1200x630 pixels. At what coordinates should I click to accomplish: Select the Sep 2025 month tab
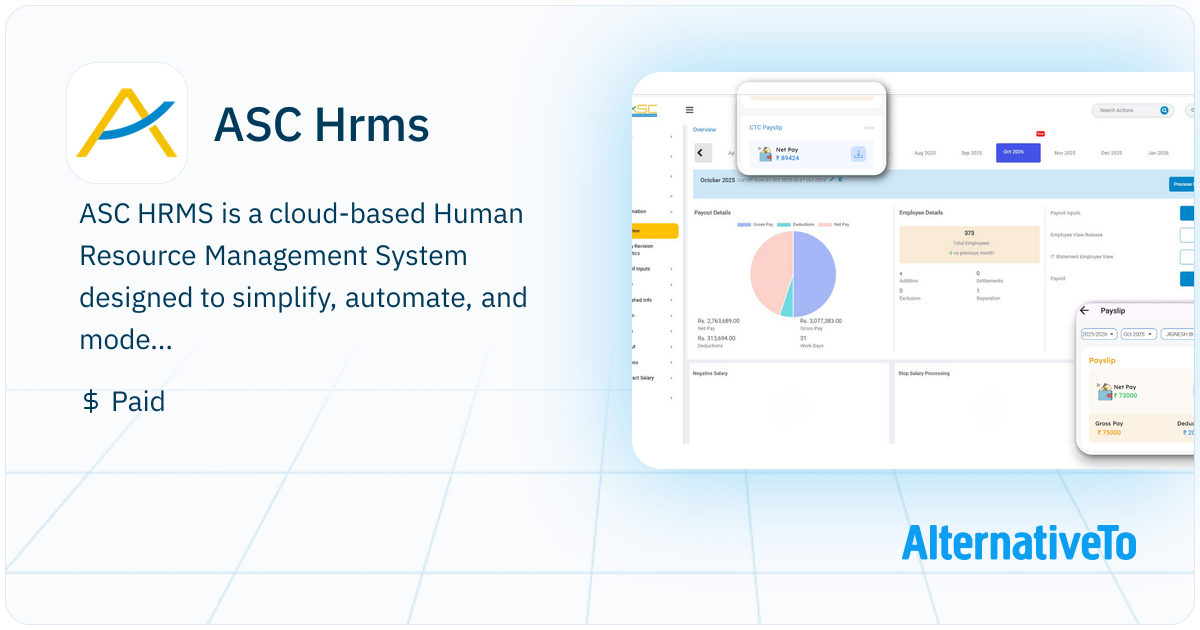972,153
